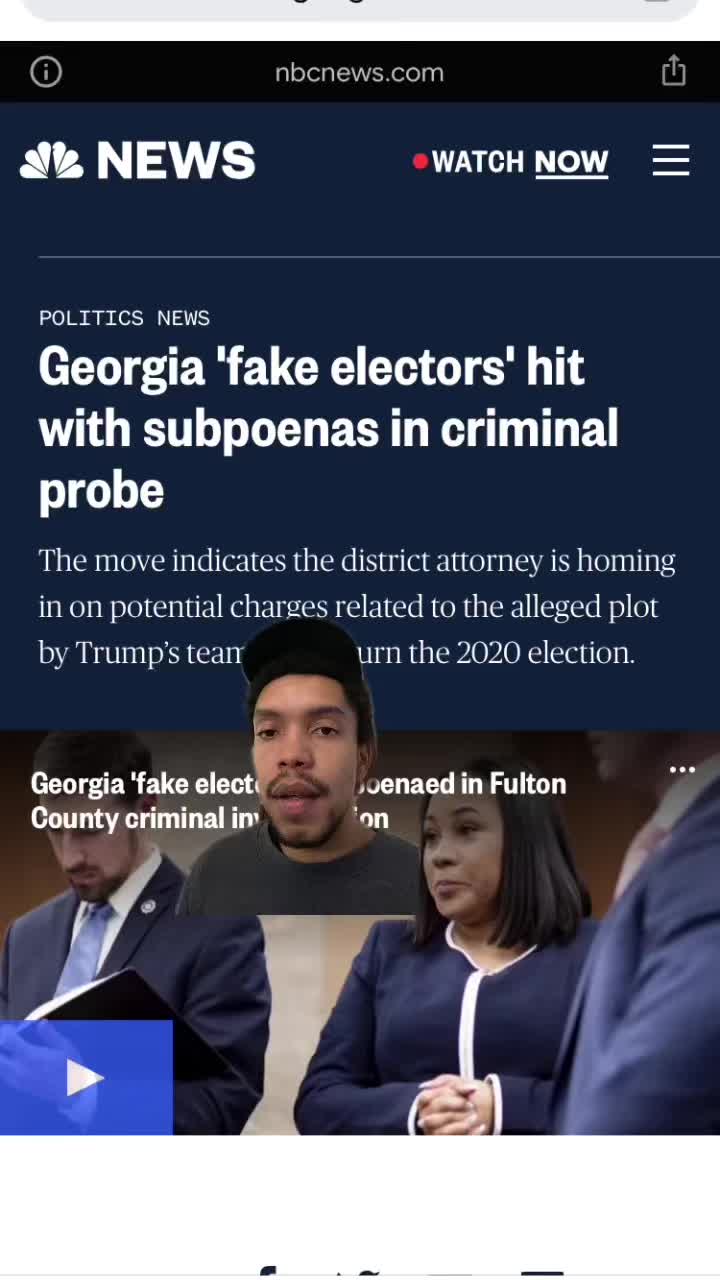Screen dimensions: 720x1280
Task: Tap the search pill at the top edge
Action: (360, 10)
